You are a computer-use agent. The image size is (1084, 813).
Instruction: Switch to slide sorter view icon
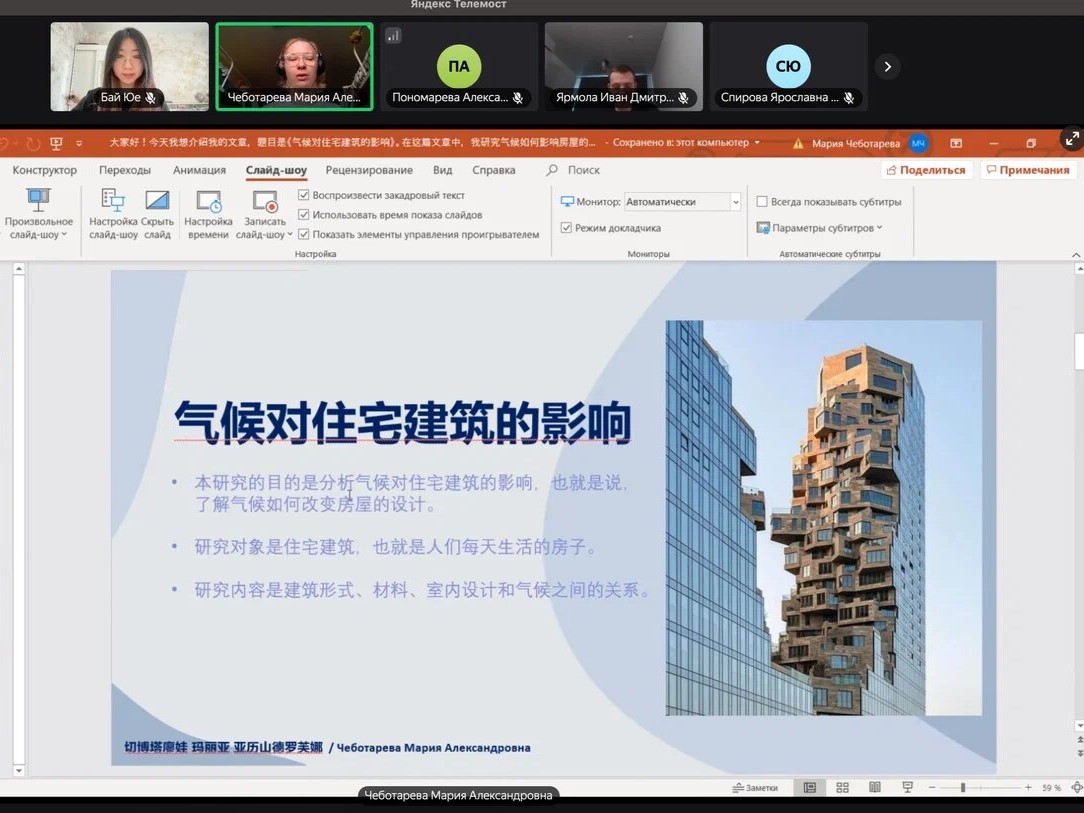coord(842,788)
